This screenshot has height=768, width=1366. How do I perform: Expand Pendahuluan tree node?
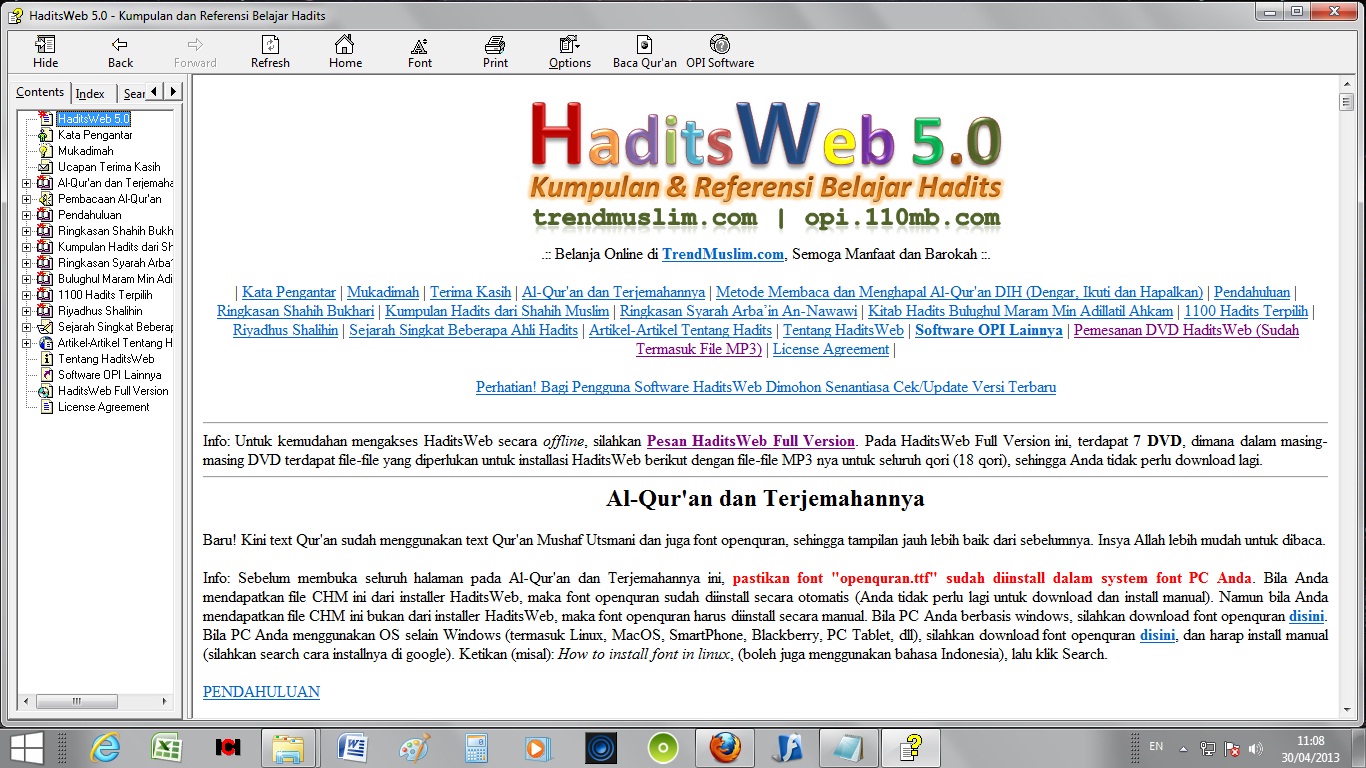click(26, 215)
